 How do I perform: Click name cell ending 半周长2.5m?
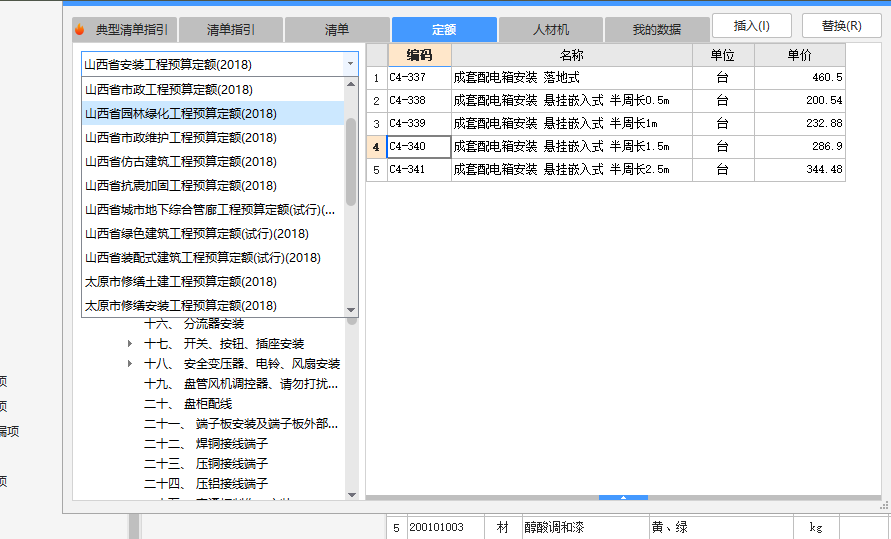[x=572, y=169]
